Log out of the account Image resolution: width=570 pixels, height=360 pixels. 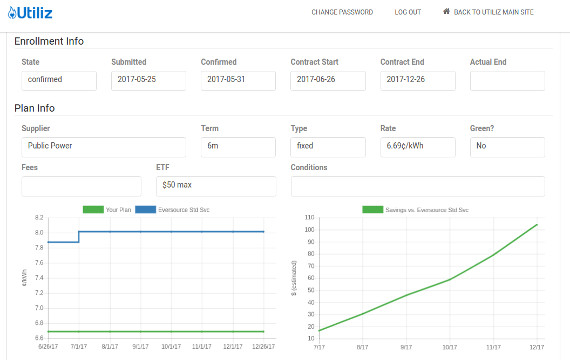(408, 12)
